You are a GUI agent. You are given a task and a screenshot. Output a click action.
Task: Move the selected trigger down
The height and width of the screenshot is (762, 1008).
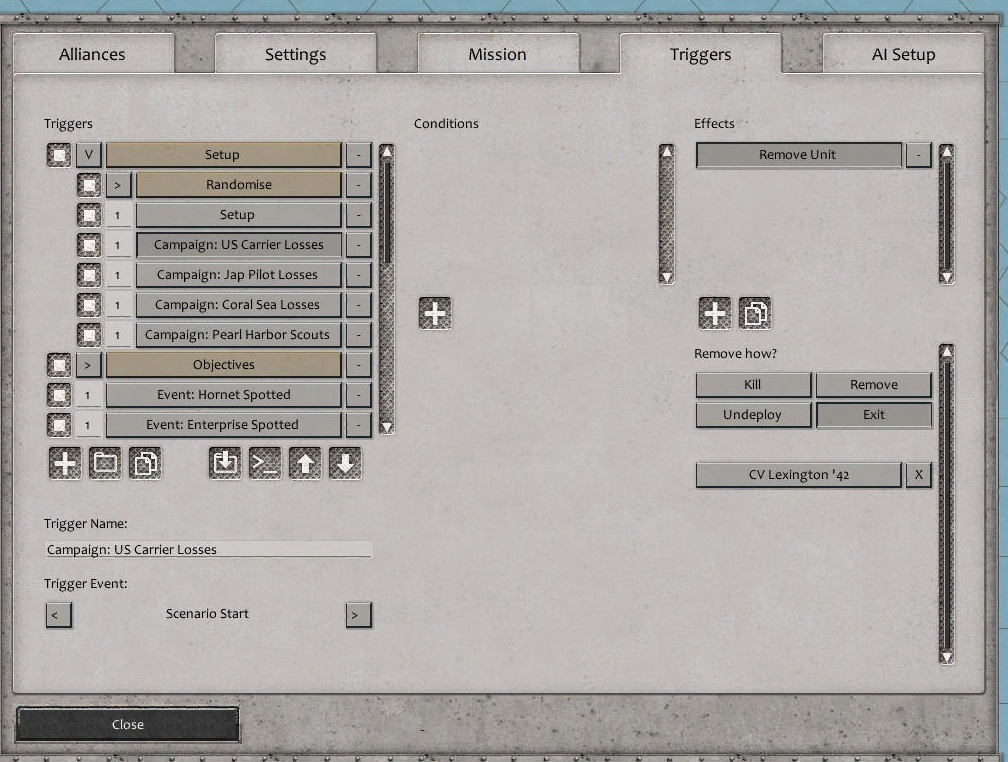(344, 463)
